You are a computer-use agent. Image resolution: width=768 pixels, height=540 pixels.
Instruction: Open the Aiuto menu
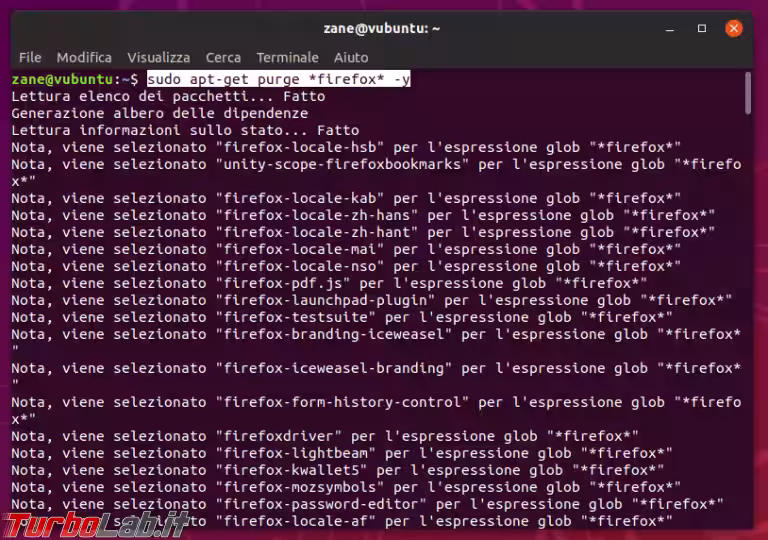pos(351,58)
